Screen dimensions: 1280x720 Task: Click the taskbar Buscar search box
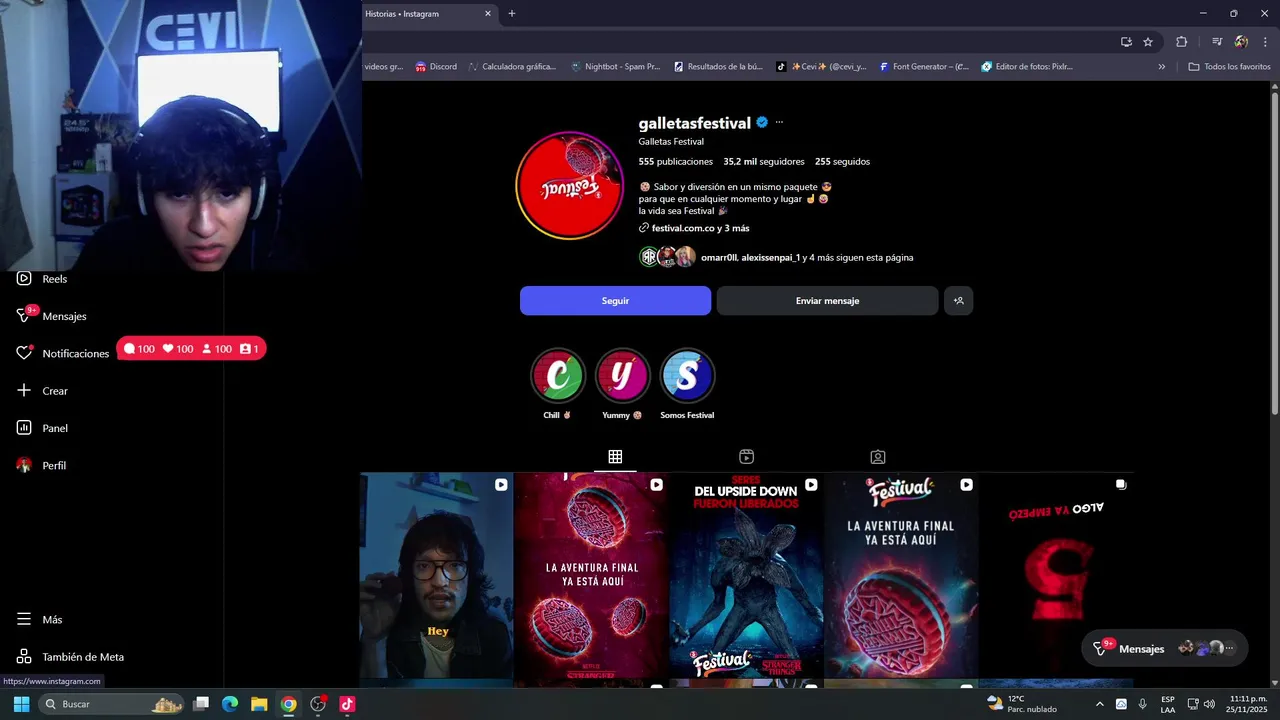(x=111, y=704)
